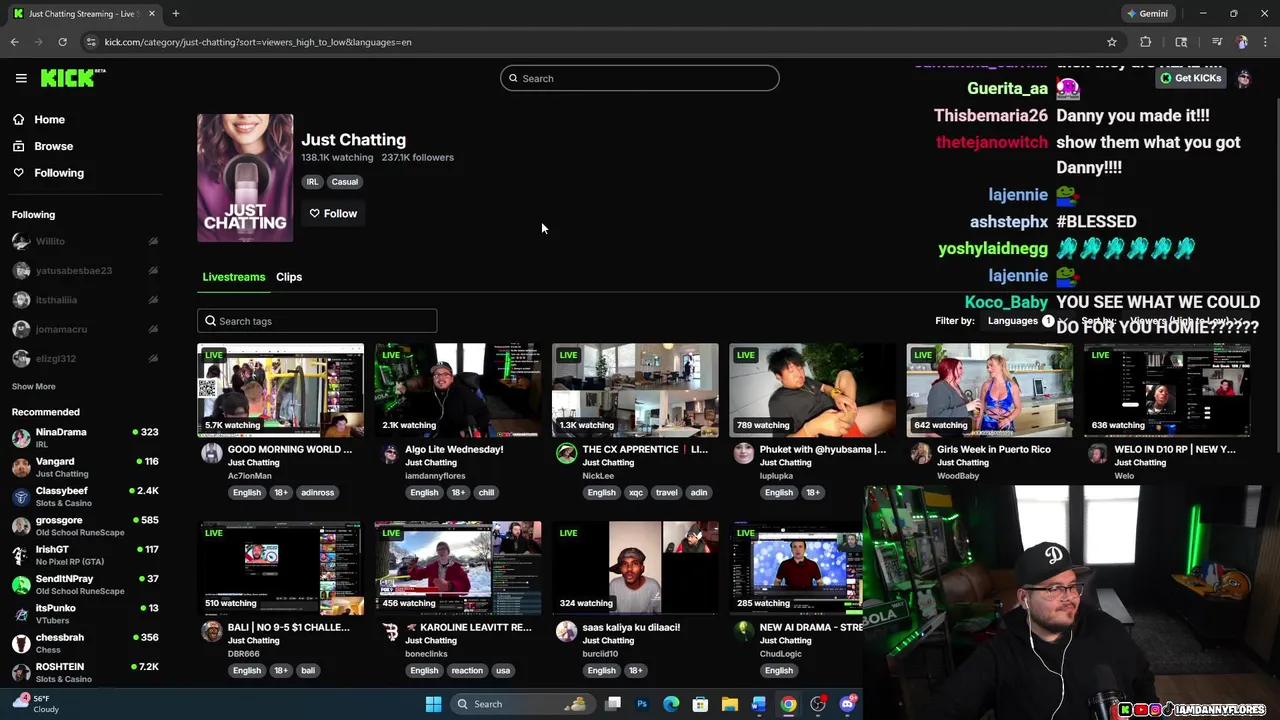Click the KICK logo
The image size is (1280, 720).
(73, 78)
